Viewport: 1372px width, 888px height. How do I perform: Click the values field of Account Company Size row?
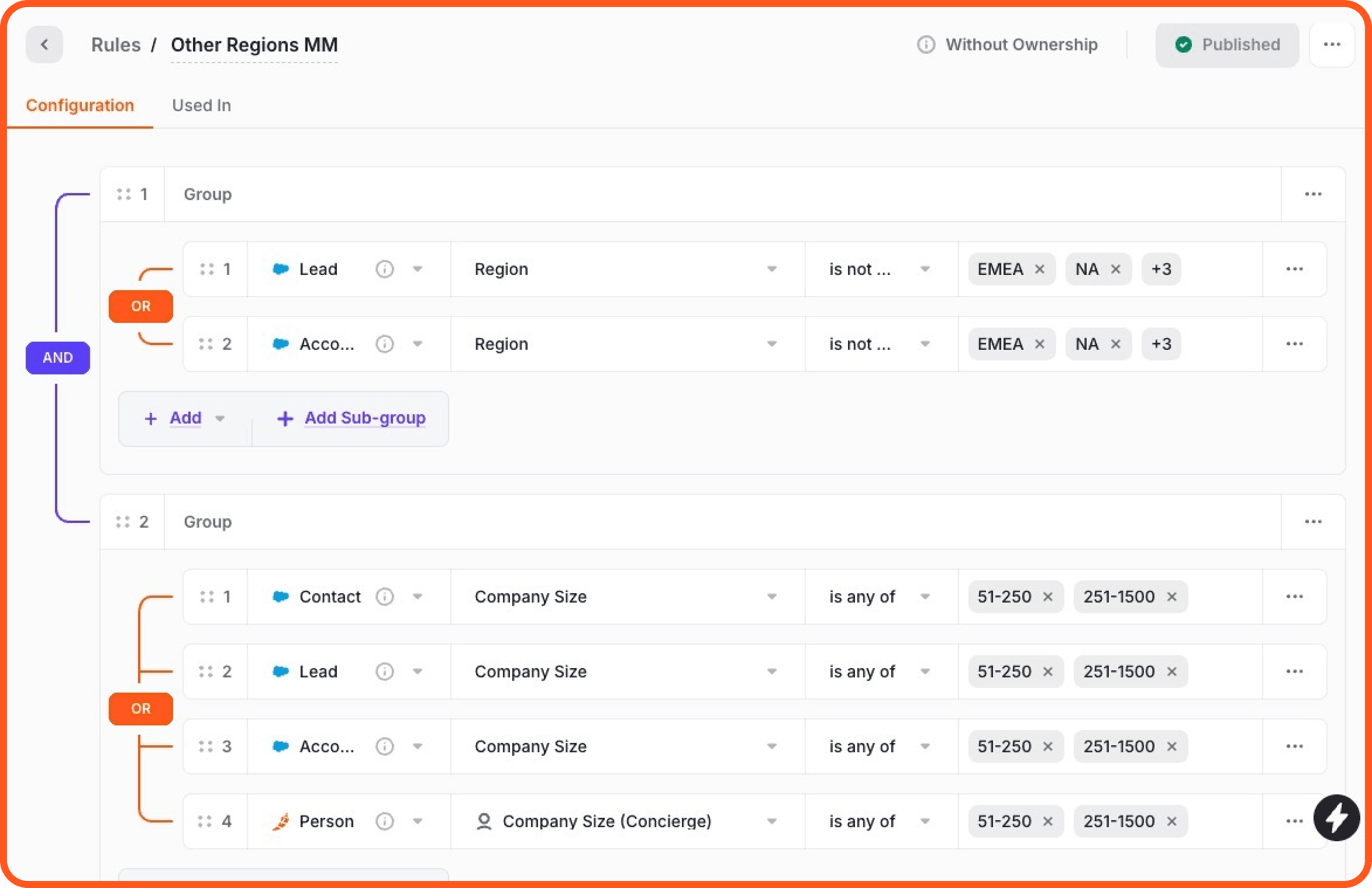(x=1110, y=746)
